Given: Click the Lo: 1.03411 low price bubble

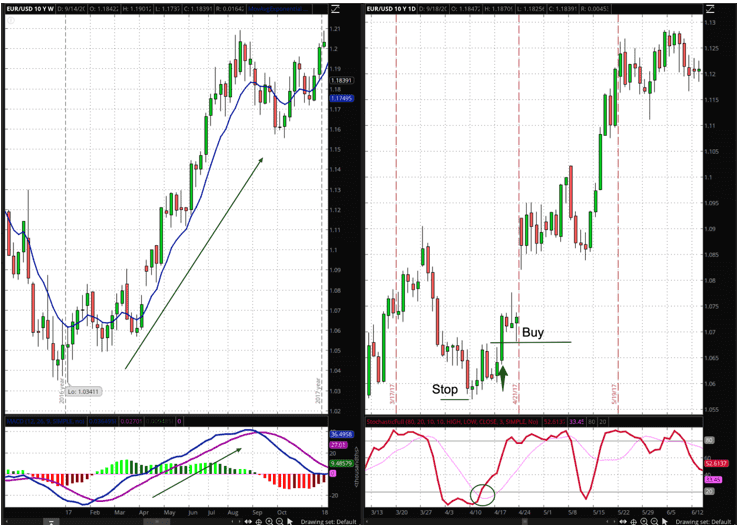Looking at the screenshot, I should coord(83,392).
